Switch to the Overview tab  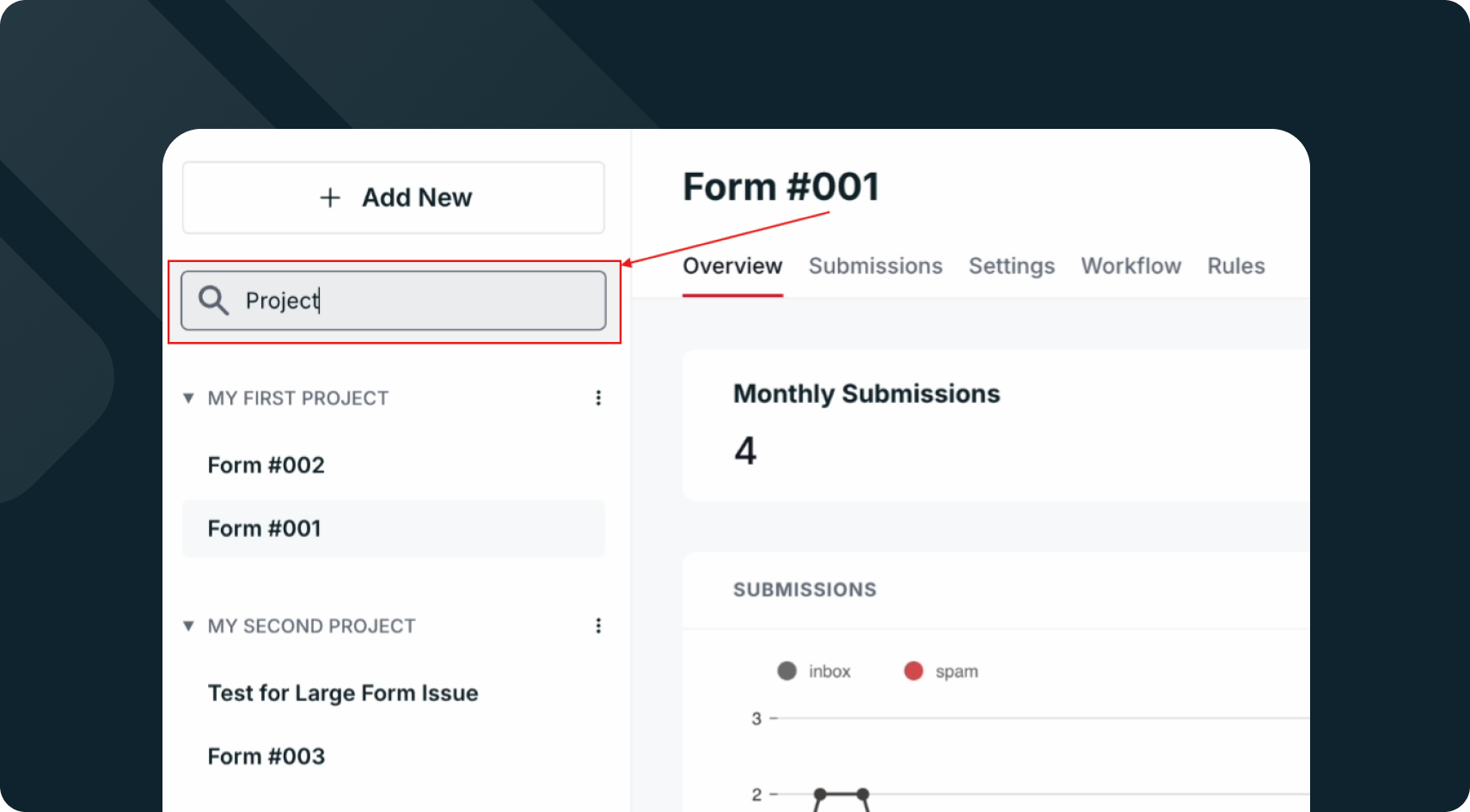pyautogui.click(x=732, y=266)
